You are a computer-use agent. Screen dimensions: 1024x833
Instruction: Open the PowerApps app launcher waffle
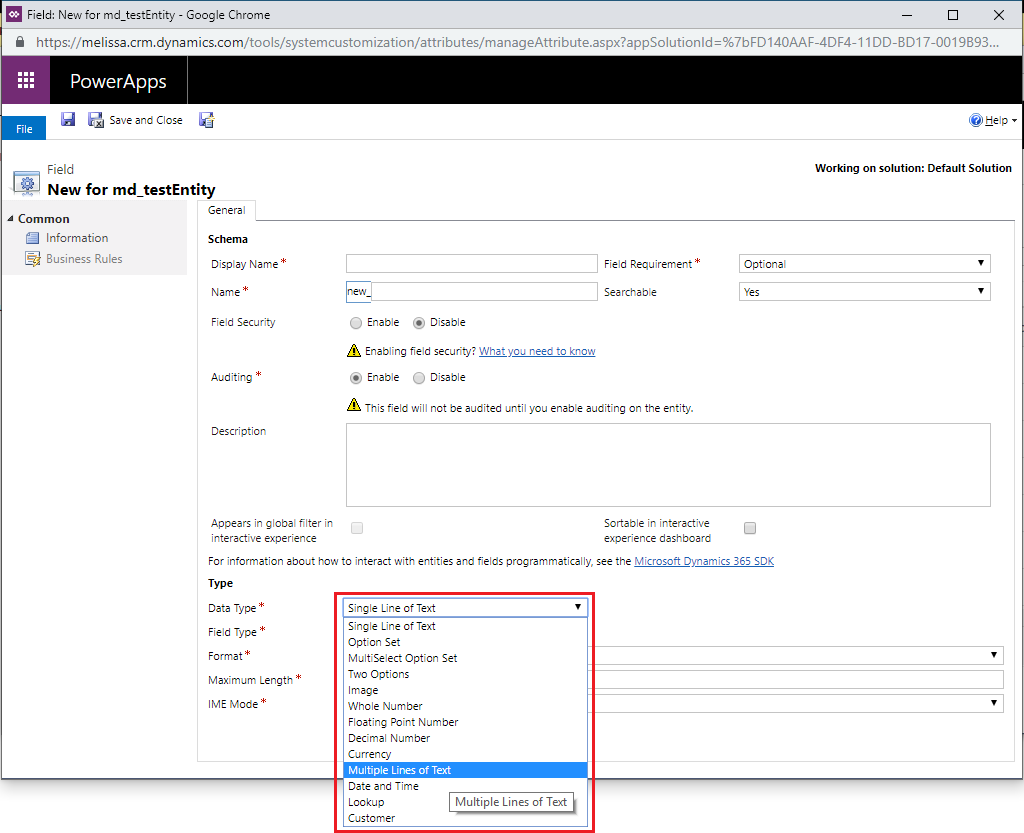25,80
